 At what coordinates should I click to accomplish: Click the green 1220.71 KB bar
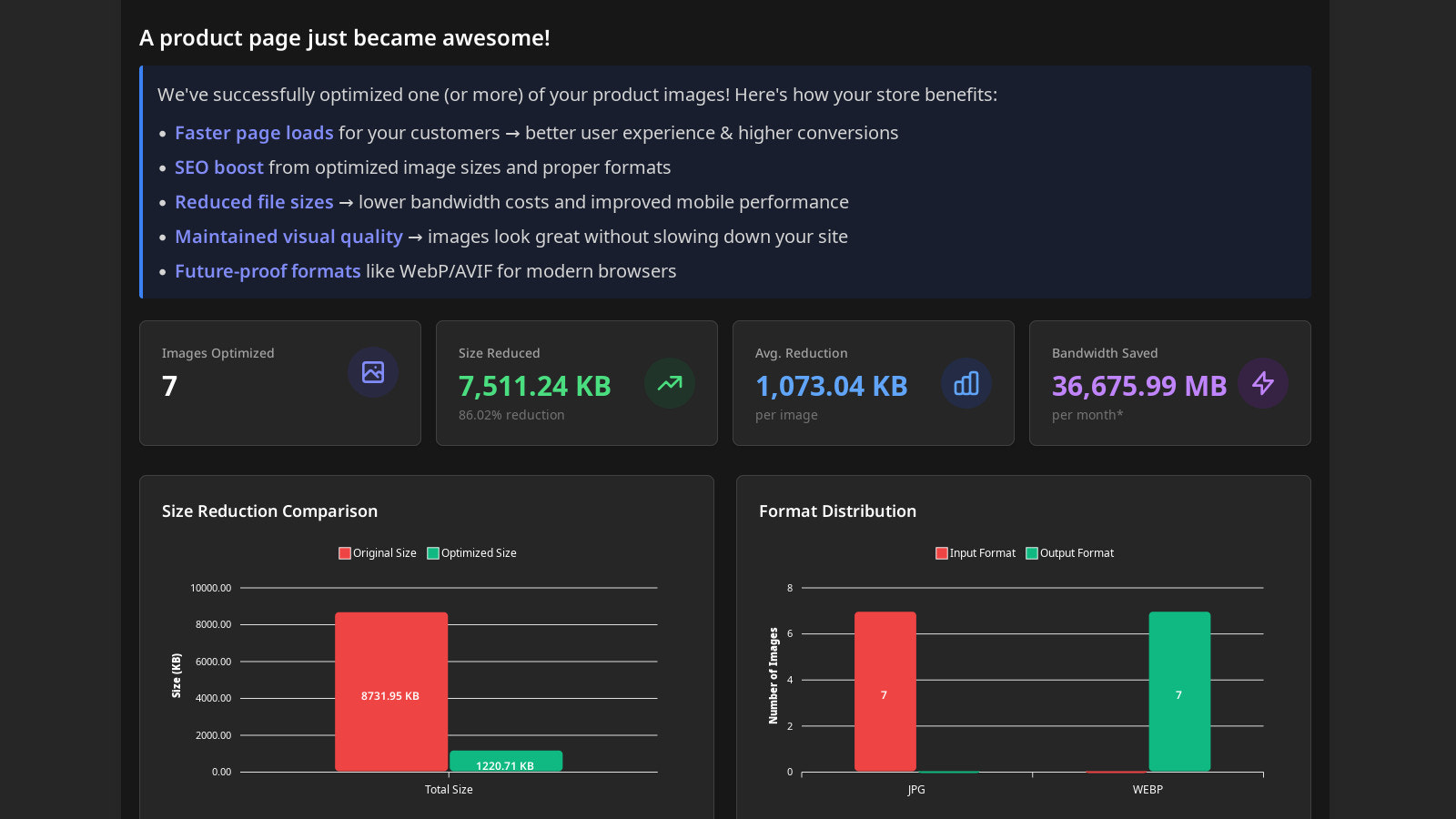506,762
